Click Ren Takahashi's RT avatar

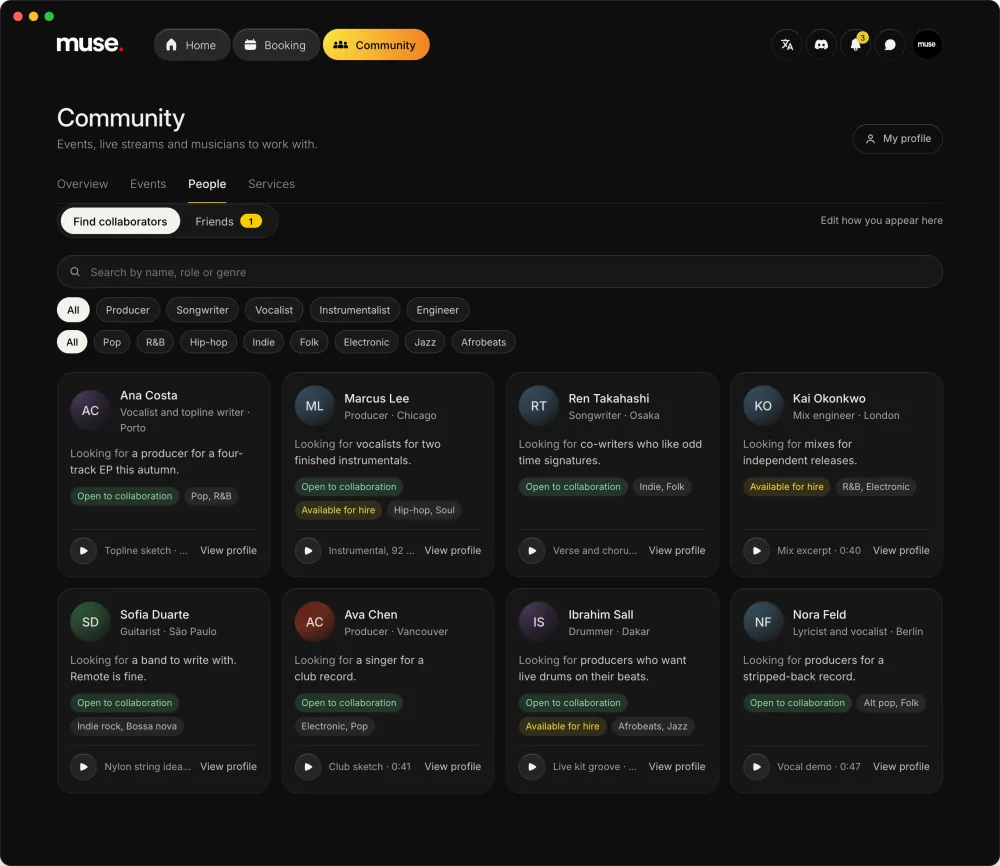(539, 406)
